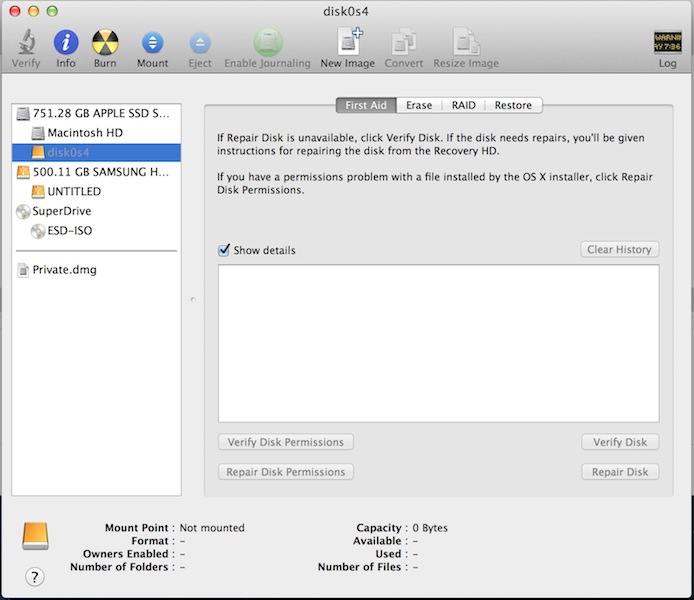Image resolution: width=694 pixels, height=600 pixels.
Task: Mount the volume via the Mount icon
Action: [x=153, y=43]
